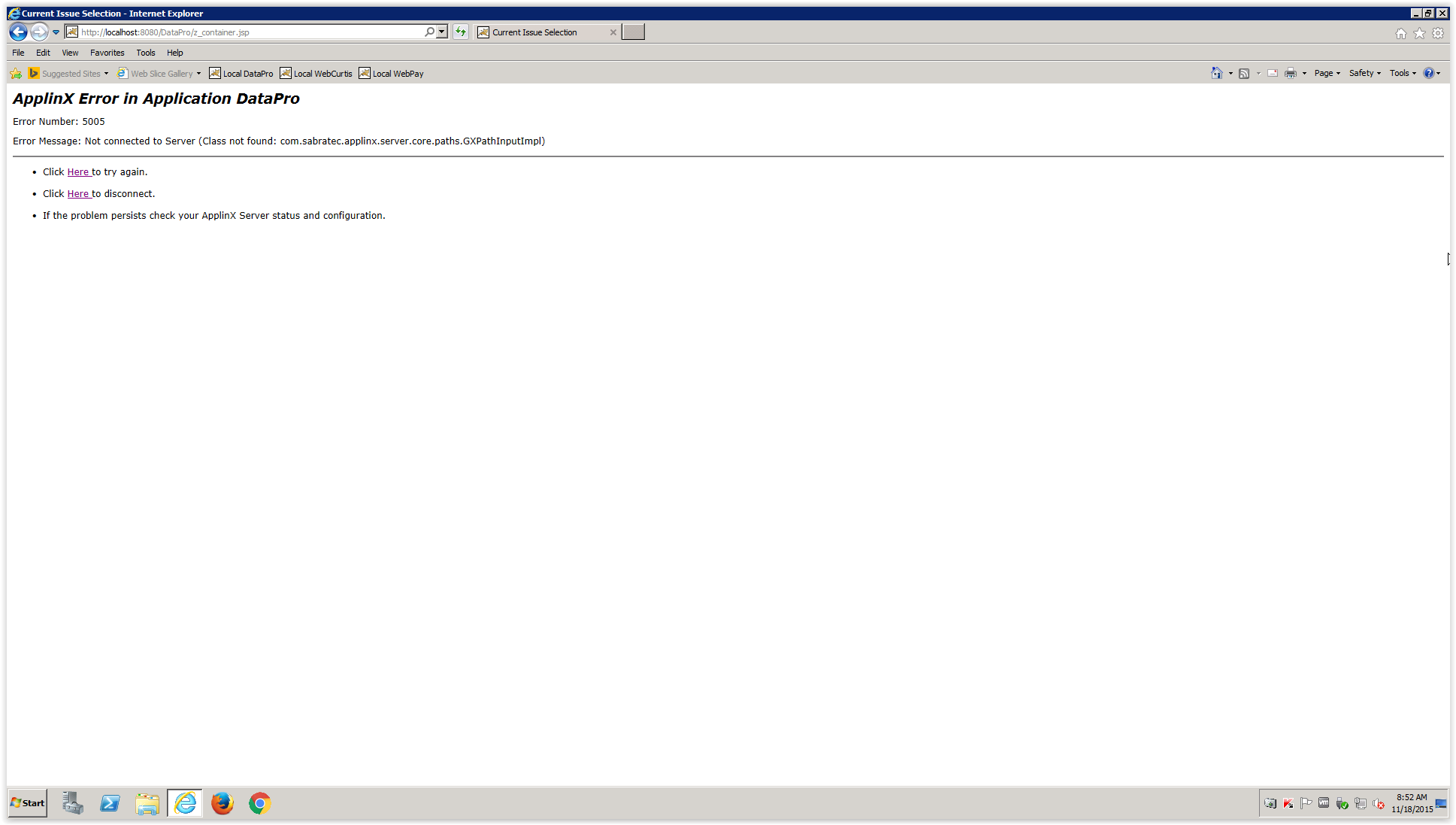Open the Local DataPro bookmark
Viewport: 1456px width, 825px height.
(241, 74)
